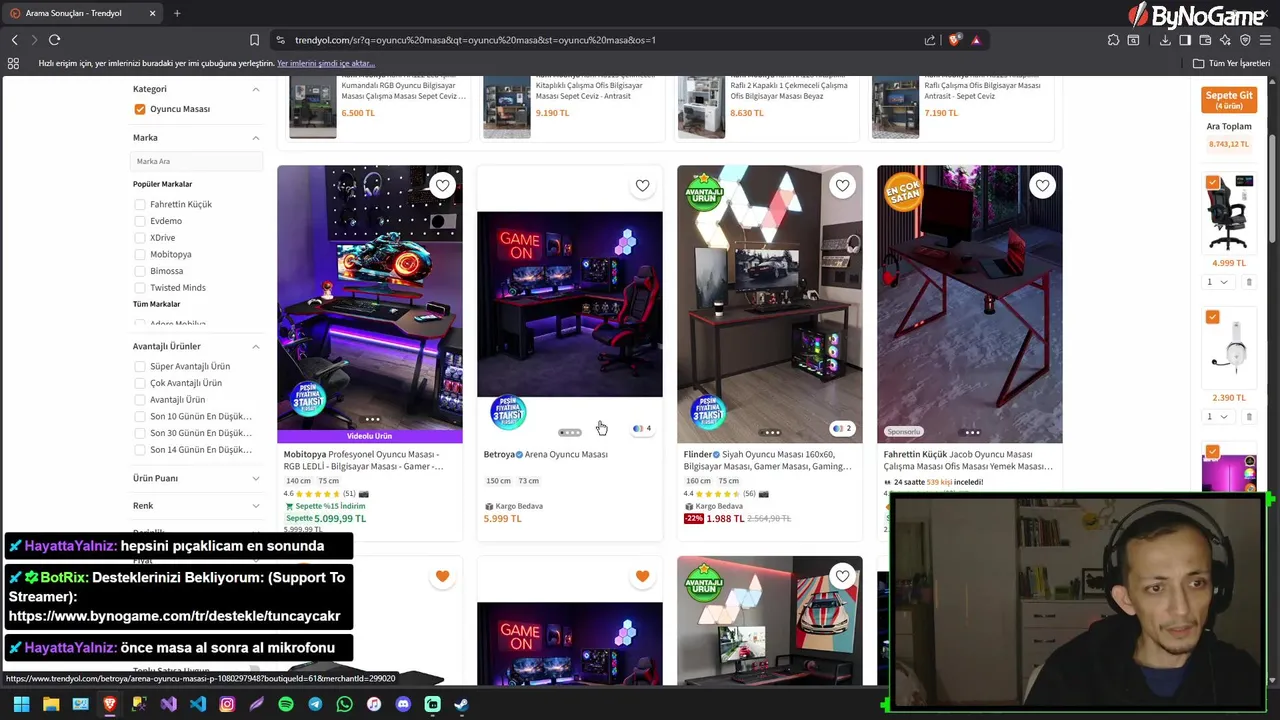Click the Betroya desk color variants badge
This screenshot has width=1280, height=720.
coord(642,428)
